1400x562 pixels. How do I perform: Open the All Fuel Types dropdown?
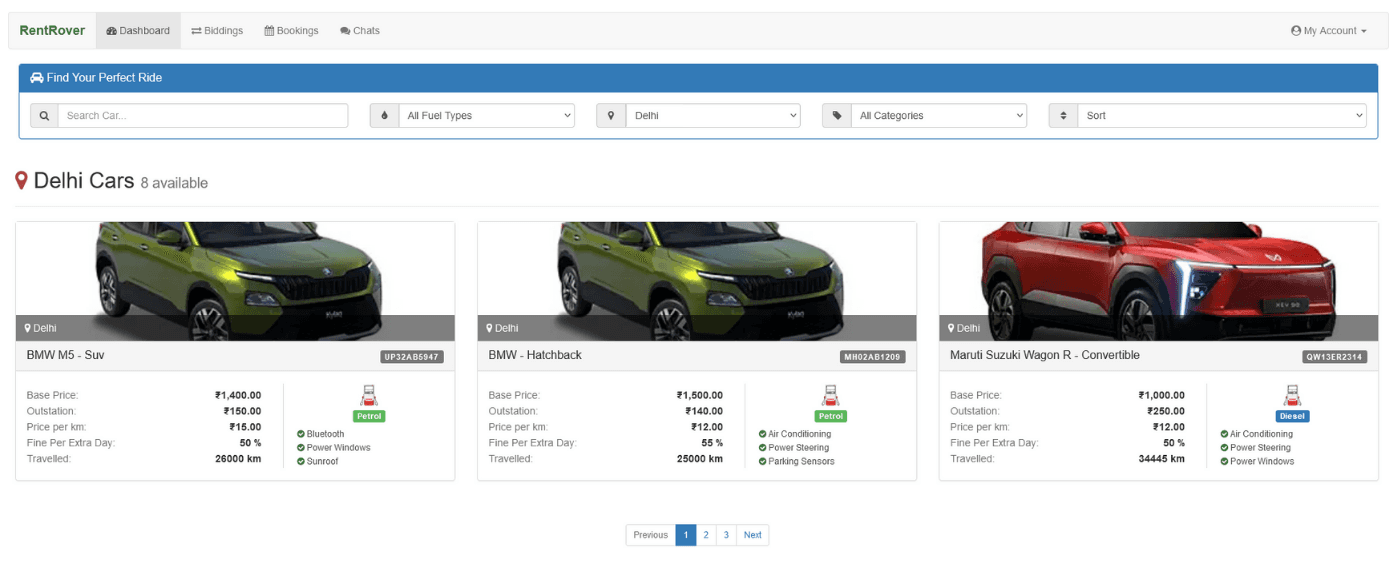coord(486,115)
